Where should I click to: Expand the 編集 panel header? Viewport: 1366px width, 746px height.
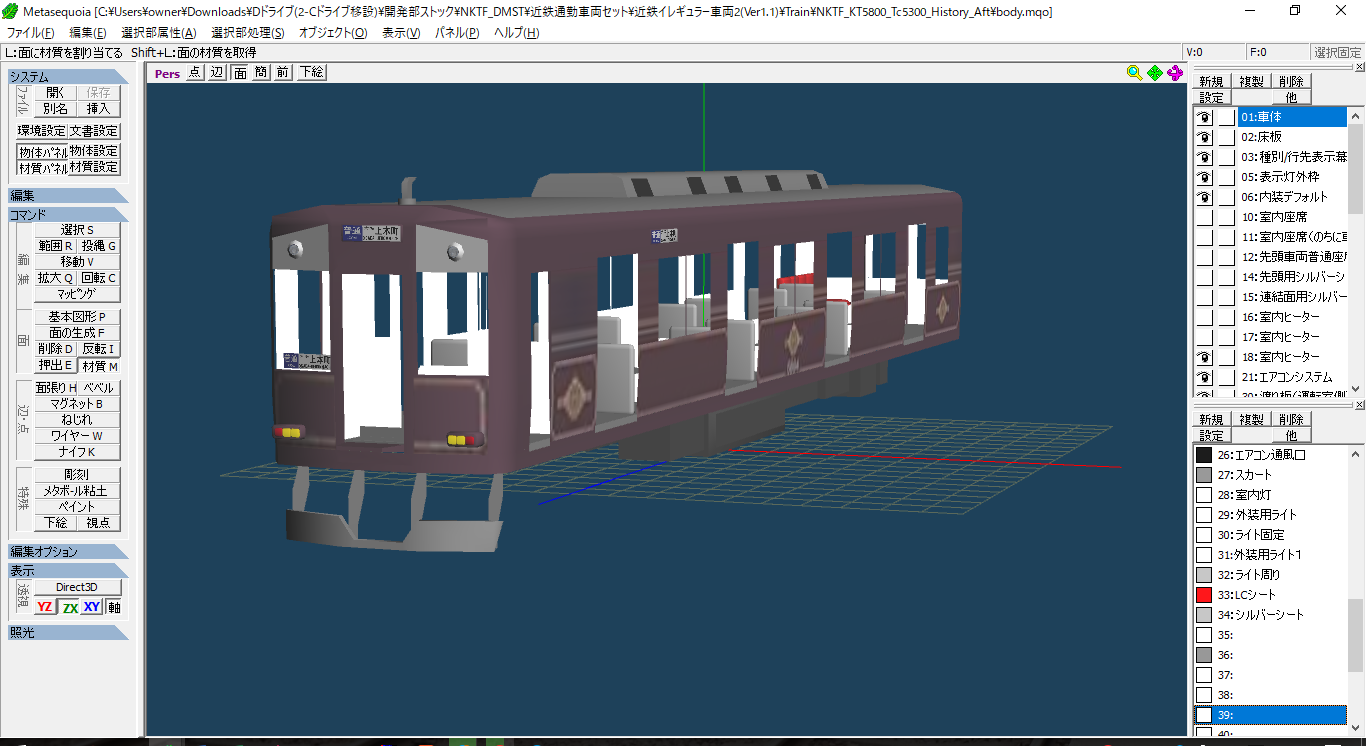pyautogui.click(x=68, y=196)
